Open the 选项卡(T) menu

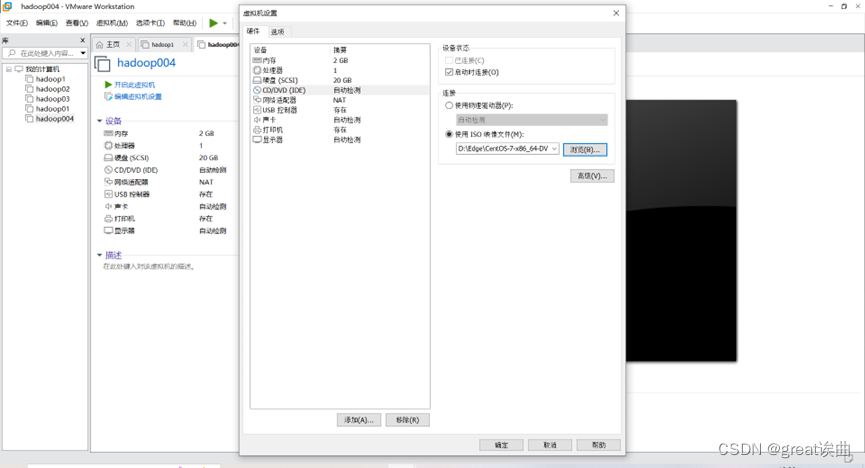click(x=150, y=23)
